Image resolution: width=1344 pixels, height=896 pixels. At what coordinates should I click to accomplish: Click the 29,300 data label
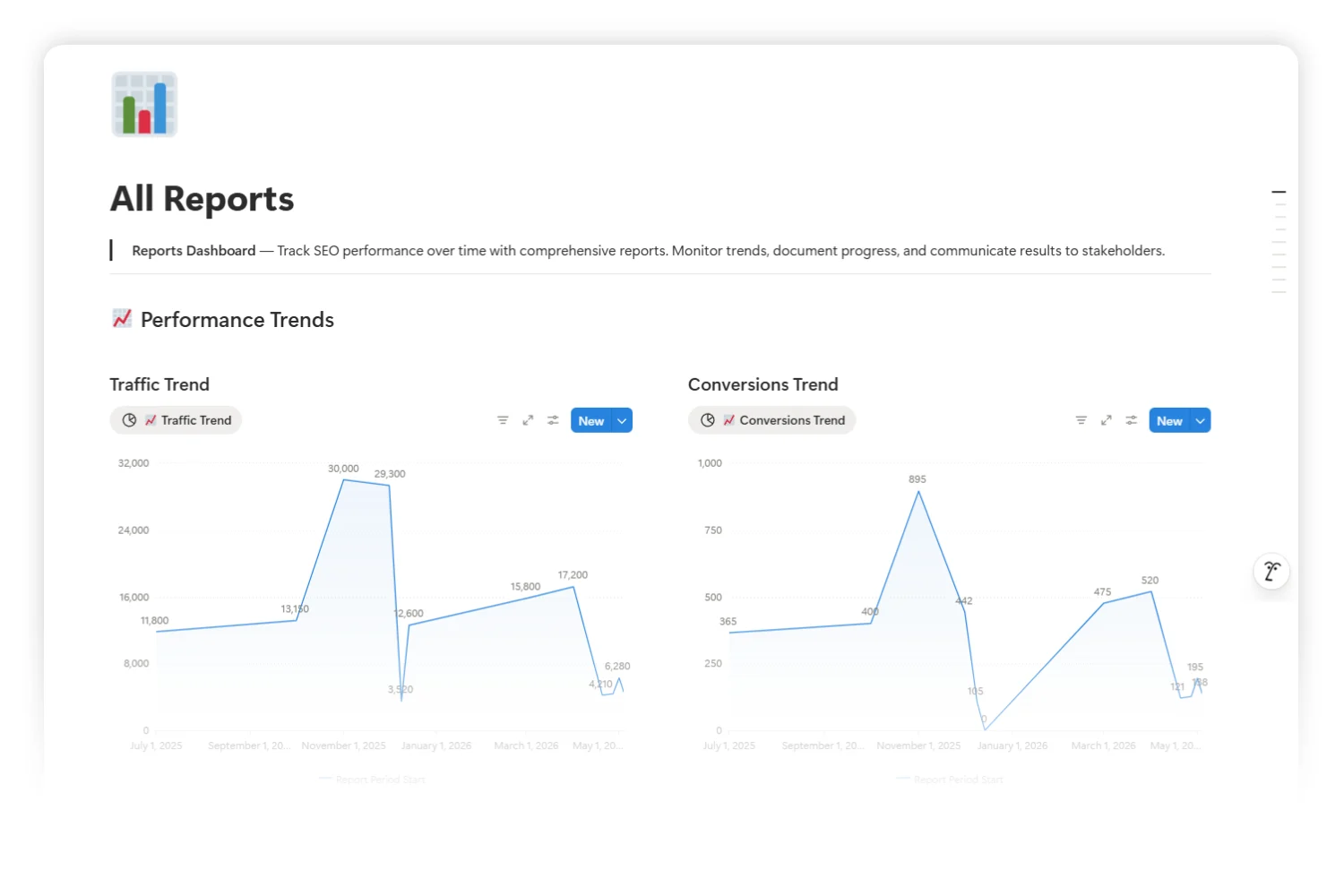coord(390,474)
